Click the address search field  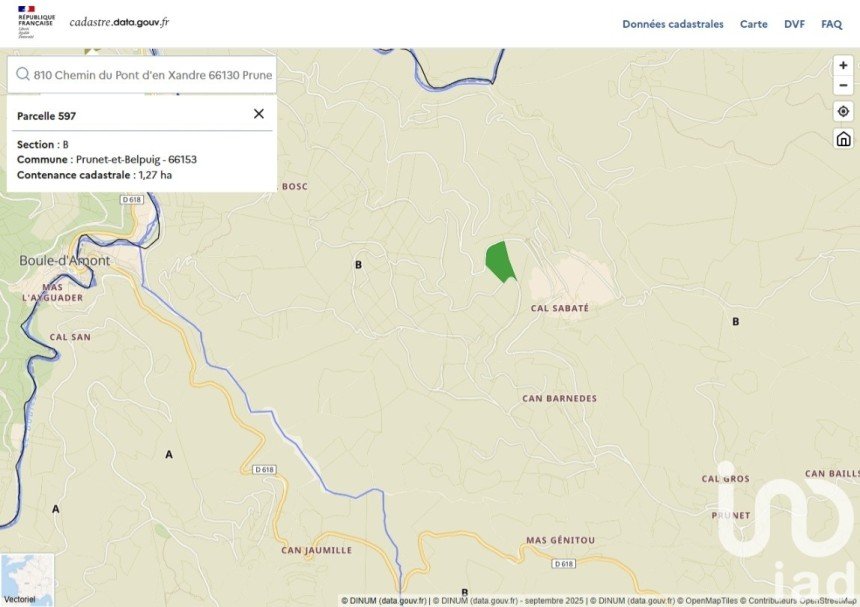click(x=152, y=74)
